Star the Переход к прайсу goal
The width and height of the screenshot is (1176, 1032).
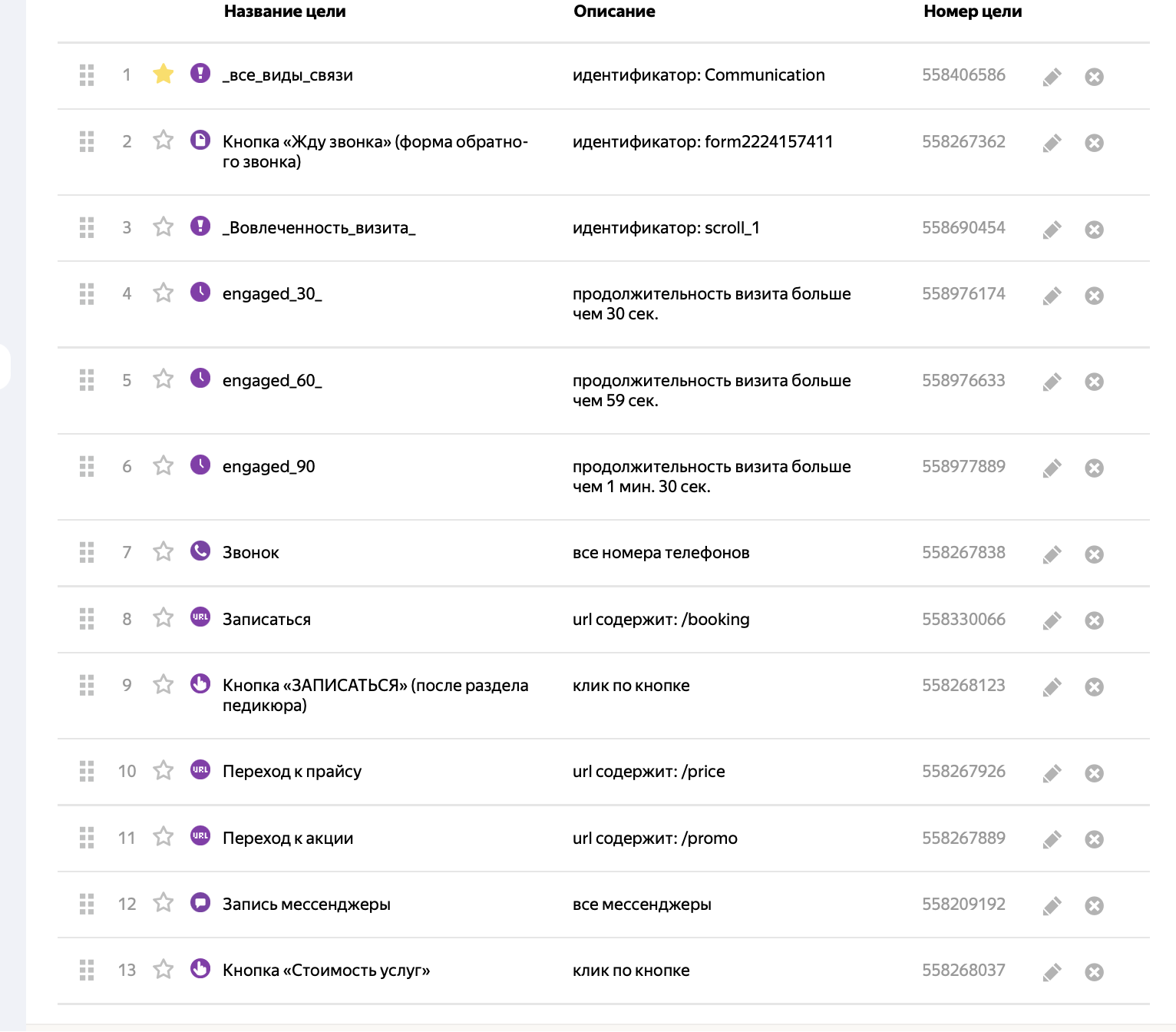pyautogui.click(x=164, y=770)
